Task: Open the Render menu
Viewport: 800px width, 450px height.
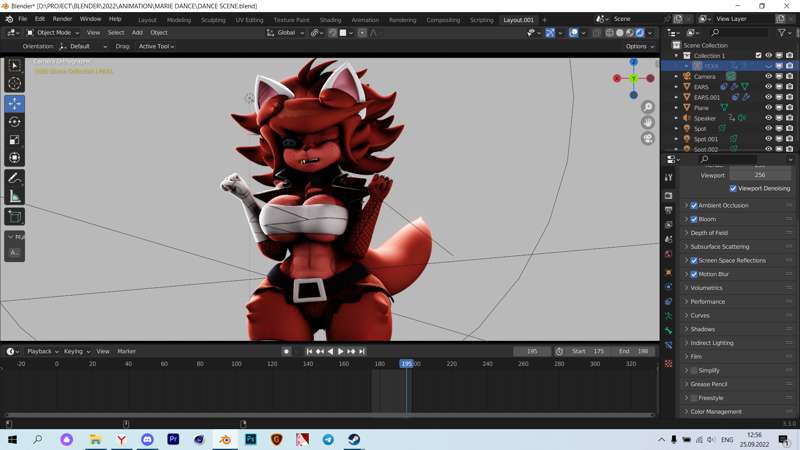Action: click(x=62, y=19)
